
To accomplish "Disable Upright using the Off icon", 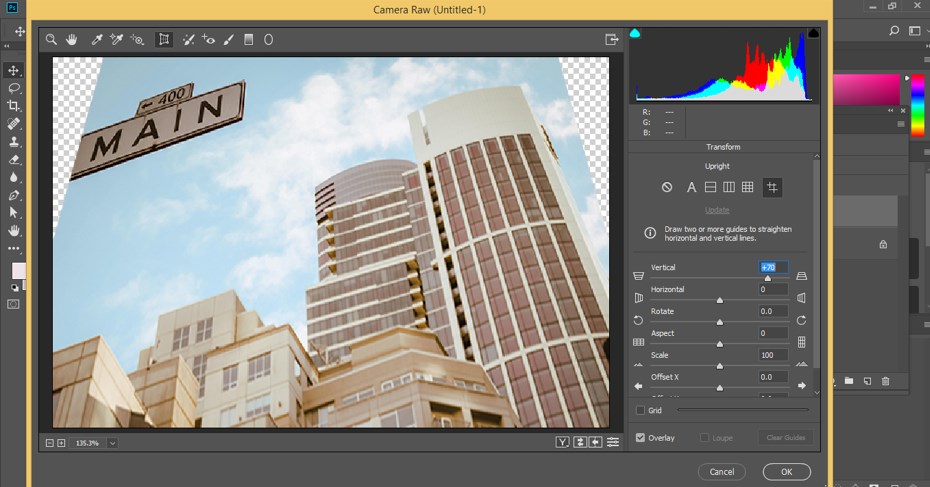I will click(667, 187).
